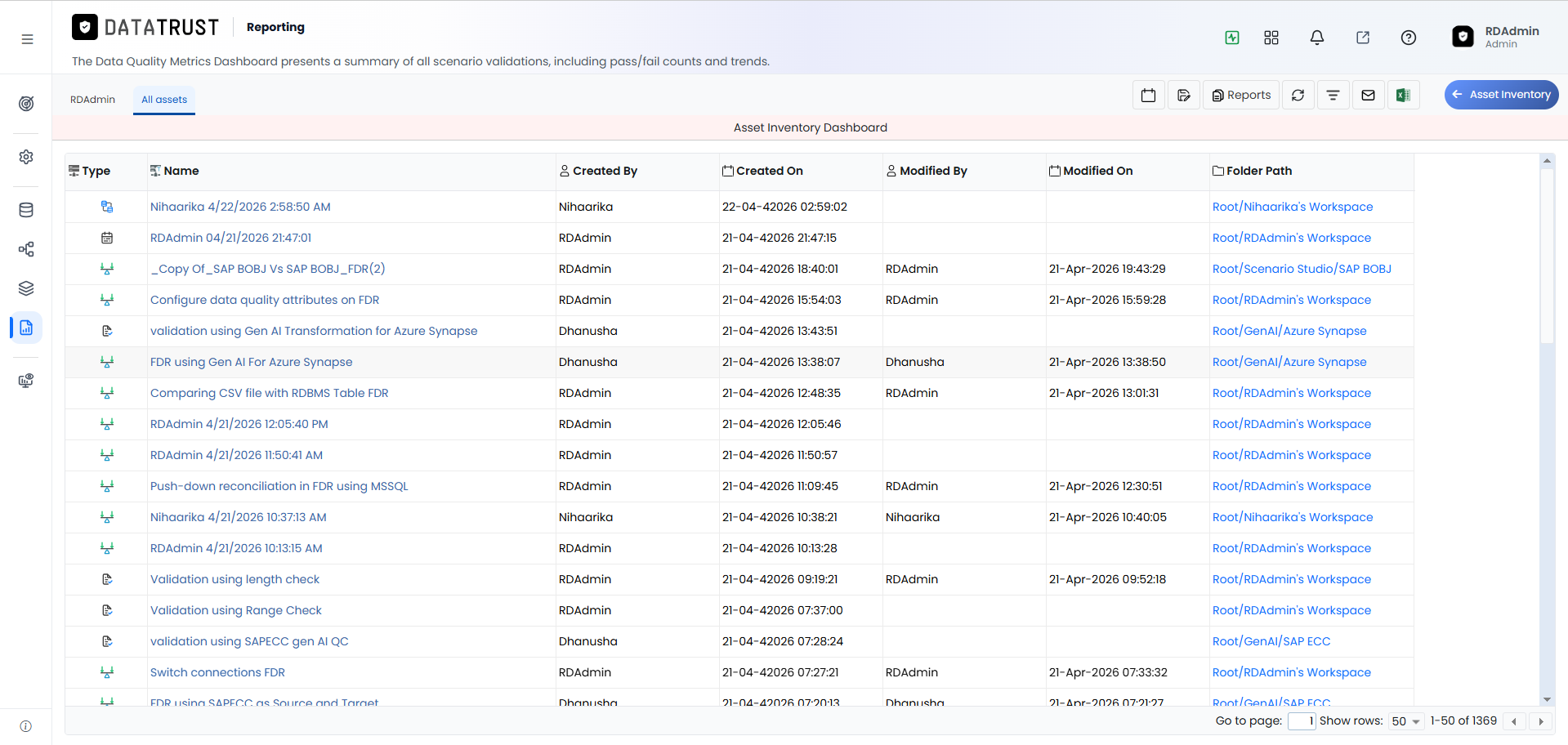
Task: Open Push-down reconciliation in FDR using MSSQL
Action: coord(279,486)
